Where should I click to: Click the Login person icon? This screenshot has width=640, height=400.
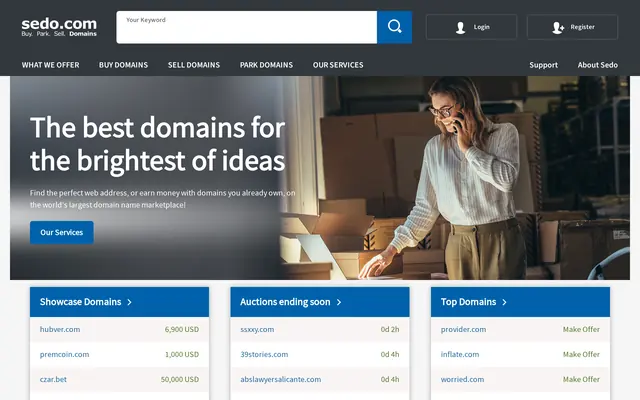point(460,27)
